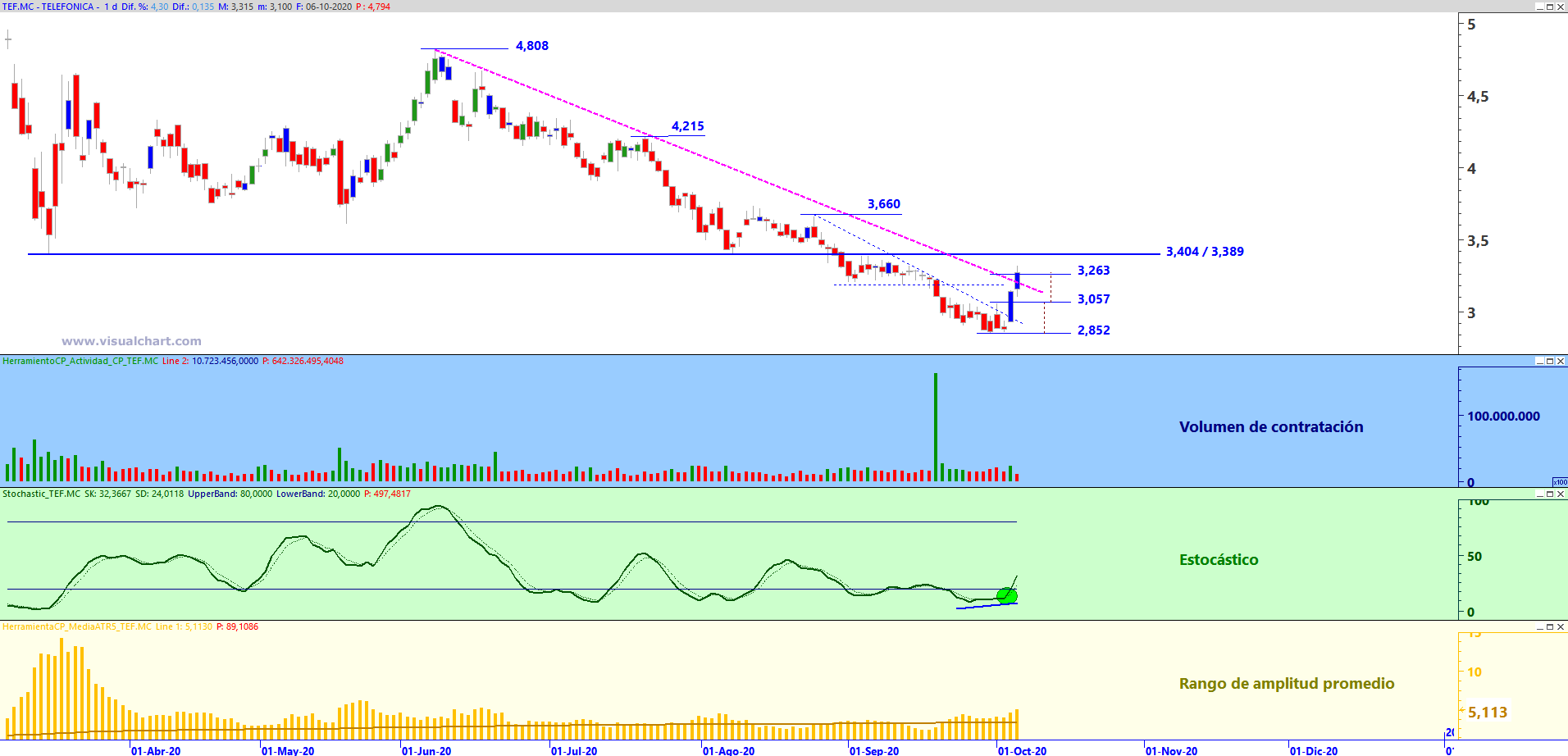Click the 'M: 3,315' maximum value in header
The height and width of the screenshot is (756, 1568).
point(236,7)
